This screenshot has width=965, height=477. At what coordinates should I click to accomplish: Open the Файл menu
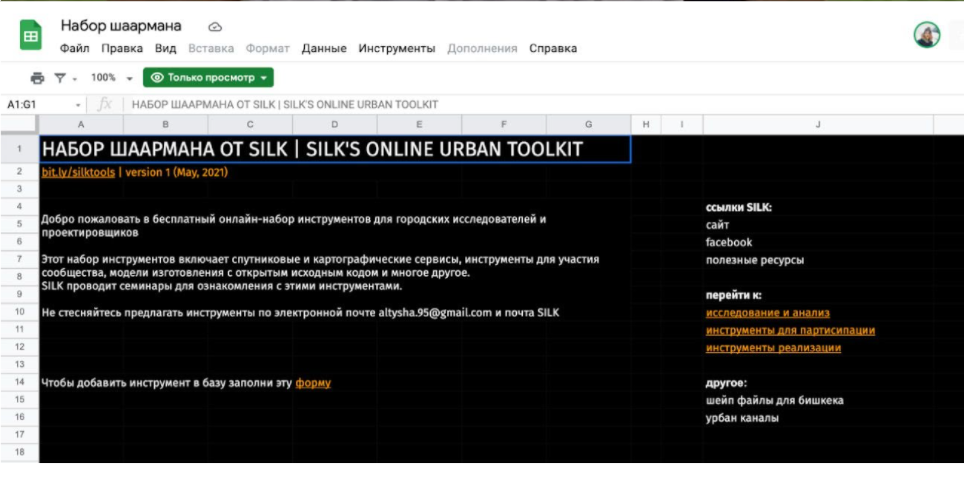[x=75, y=49]
